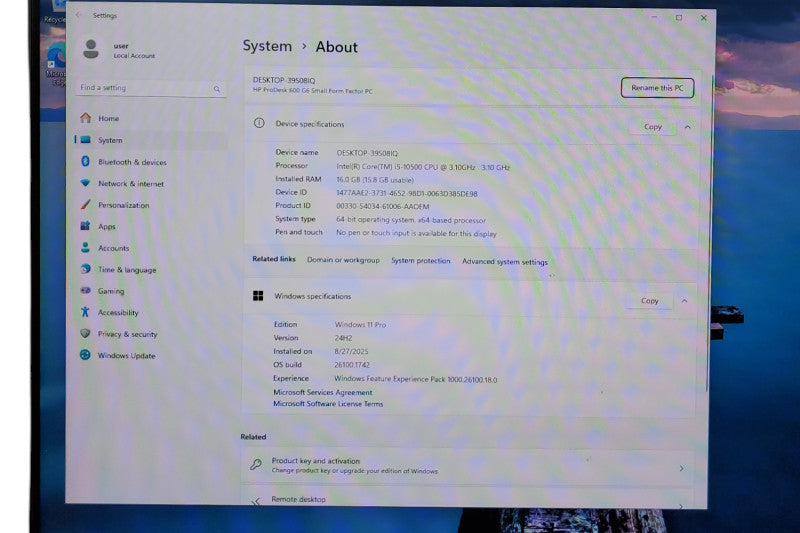
Task: Select the Device ID value text
Action: pos(407,193)
